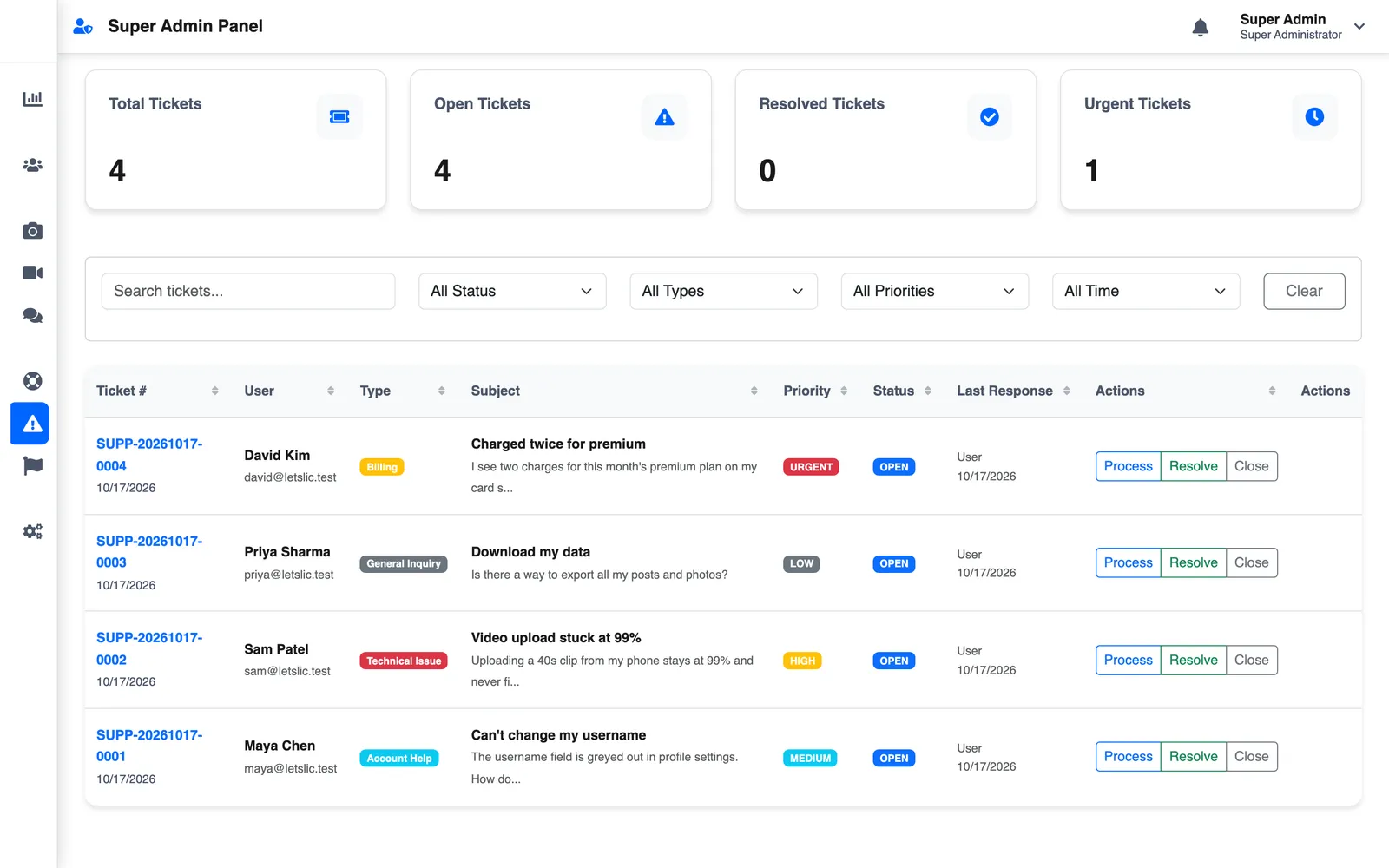Focus the Search tickets input field
1389x868 pixels.
click(x=248, y=291)
